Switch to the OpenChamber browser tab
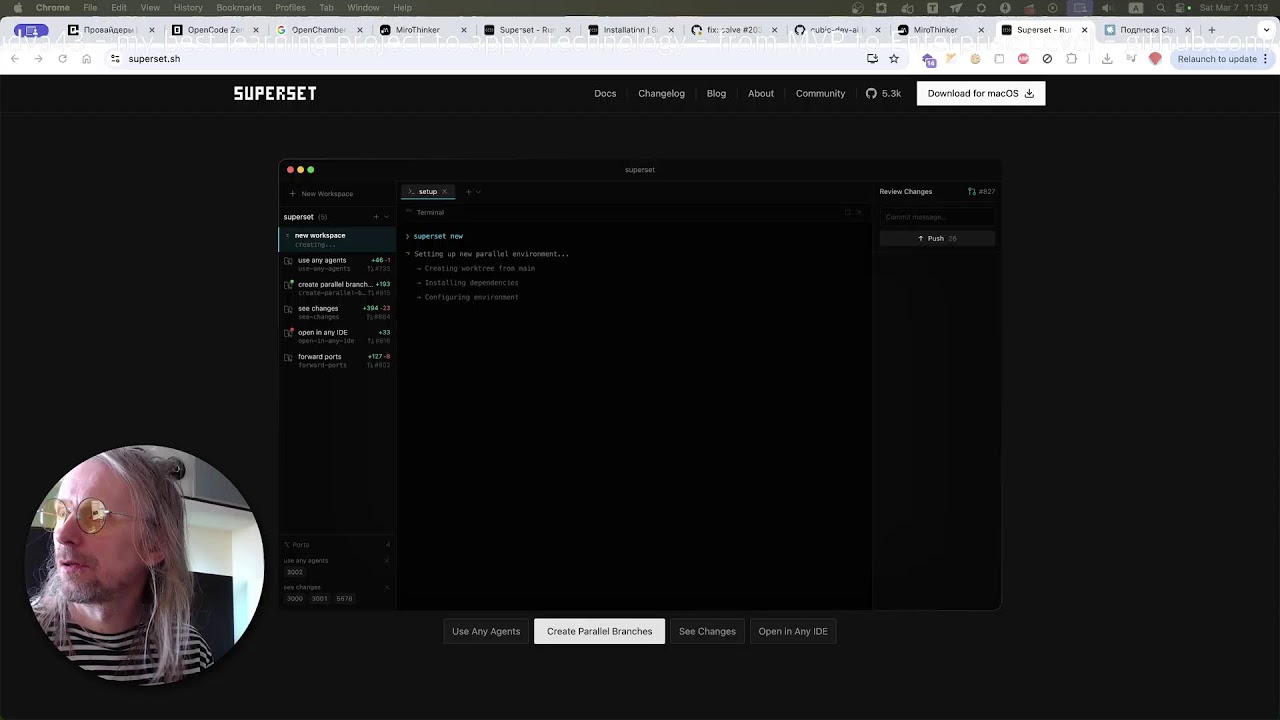The image size is (1280, 720). tap(316, 30)
